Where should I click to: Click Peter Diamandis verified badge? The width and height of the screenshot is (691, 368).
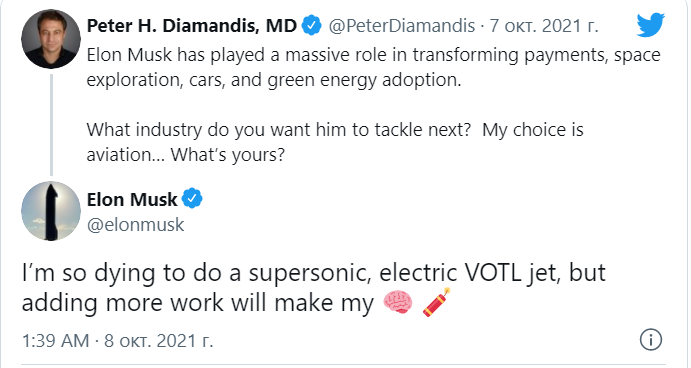[312, 25]
